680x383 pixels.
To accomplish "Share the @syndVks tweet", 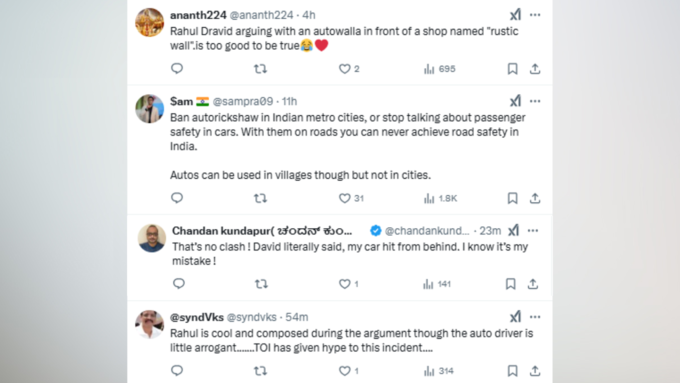I will coord(535,371).
